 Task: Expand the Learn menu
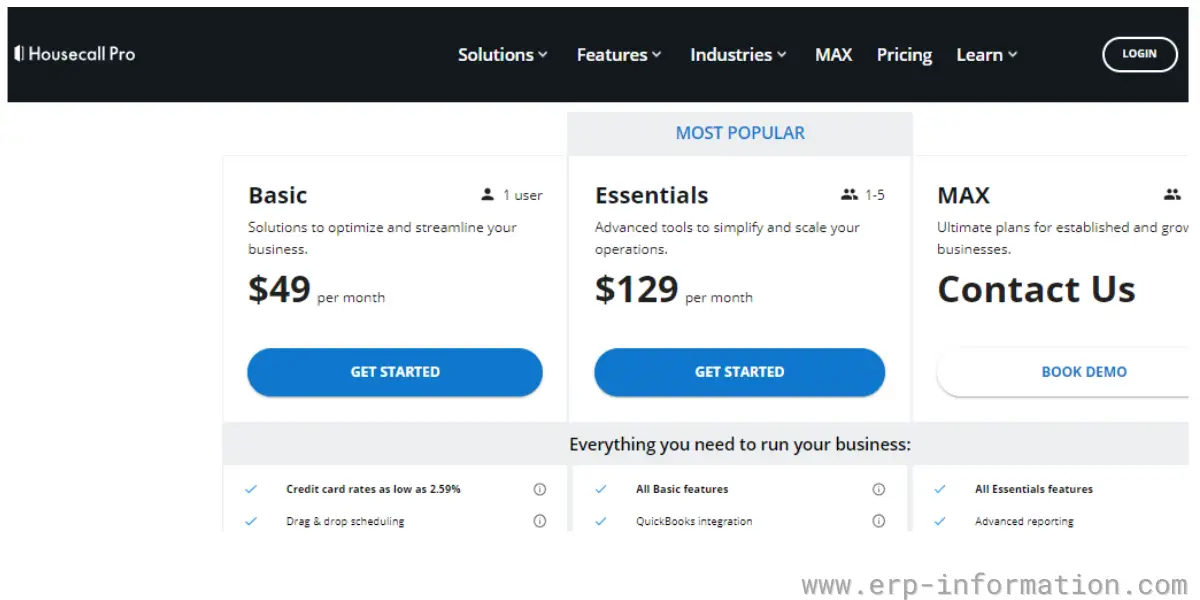coord(986,55)
